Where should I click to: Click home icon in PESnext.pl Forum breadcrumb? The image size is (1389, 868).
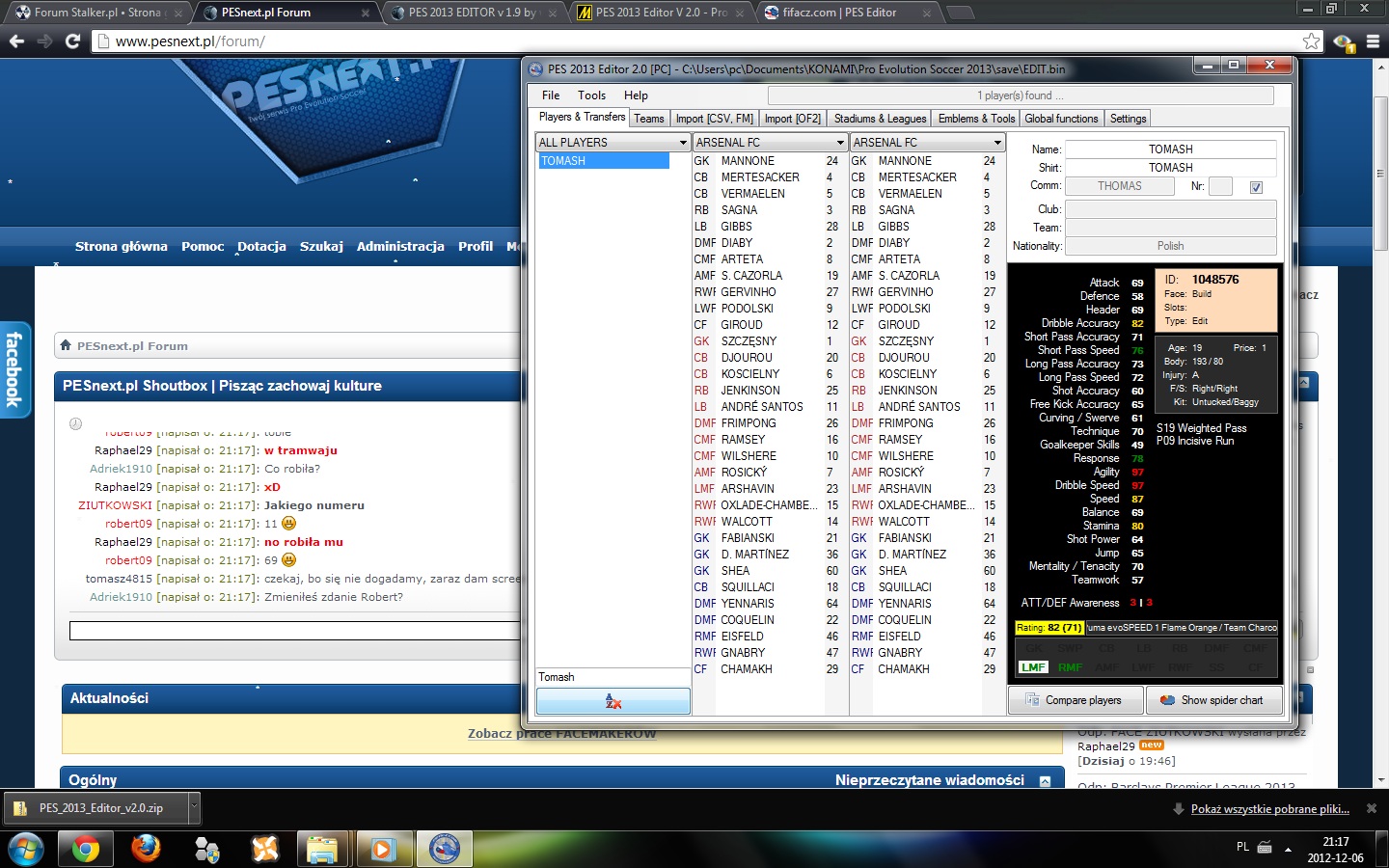point(66,345)
